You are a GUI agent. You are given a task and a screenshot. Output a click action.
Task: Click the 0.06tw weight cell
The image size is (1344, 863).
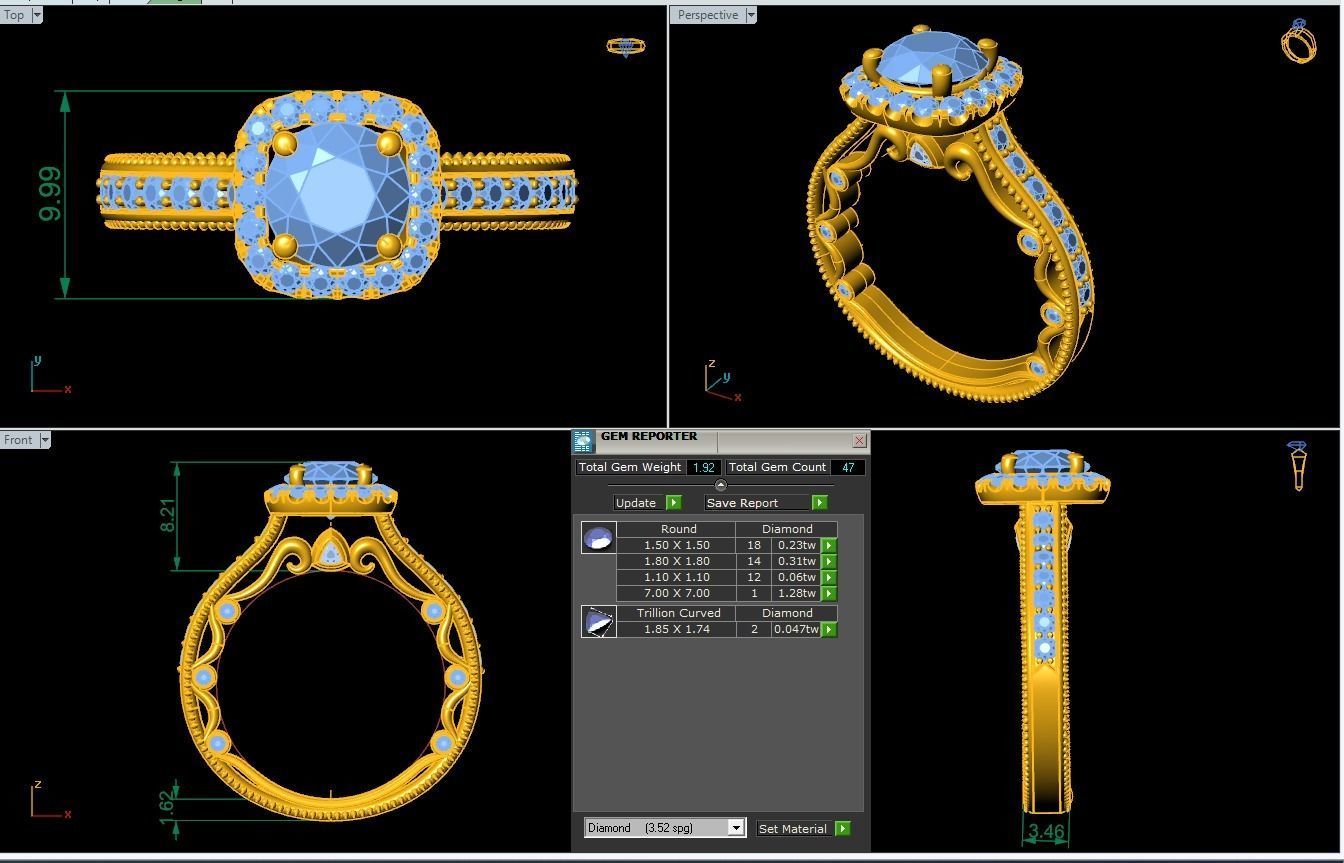click(x=796, y=577)
